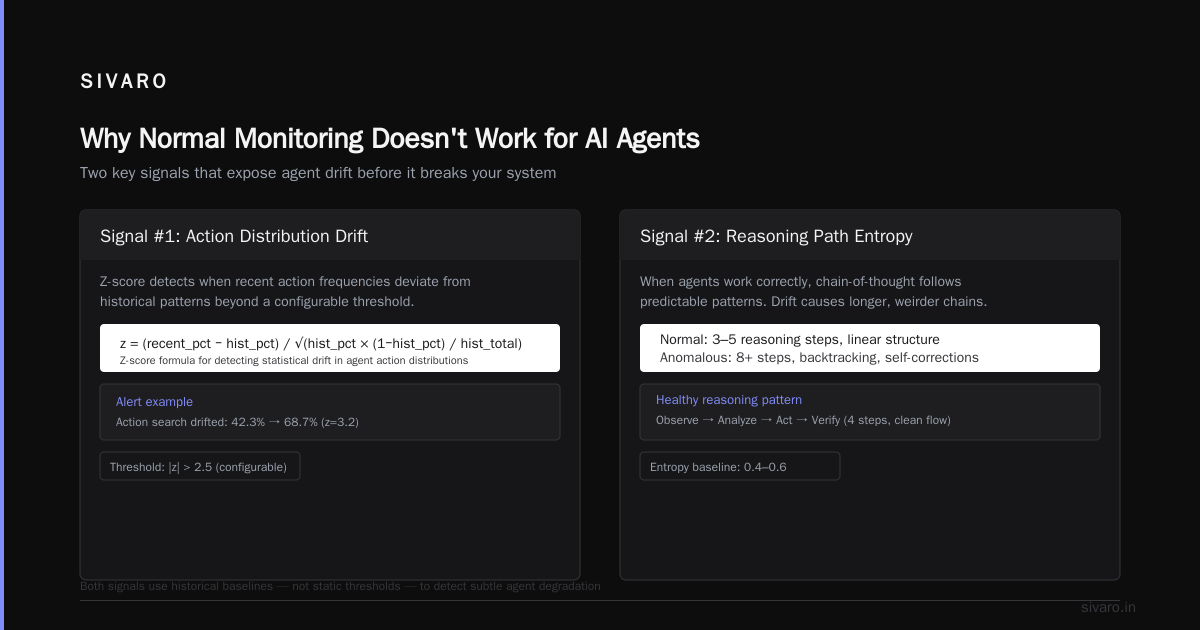Click the z = (recent_pct − hist_pct) formula line
This screenshot has height=630, width=1200.
321,343
